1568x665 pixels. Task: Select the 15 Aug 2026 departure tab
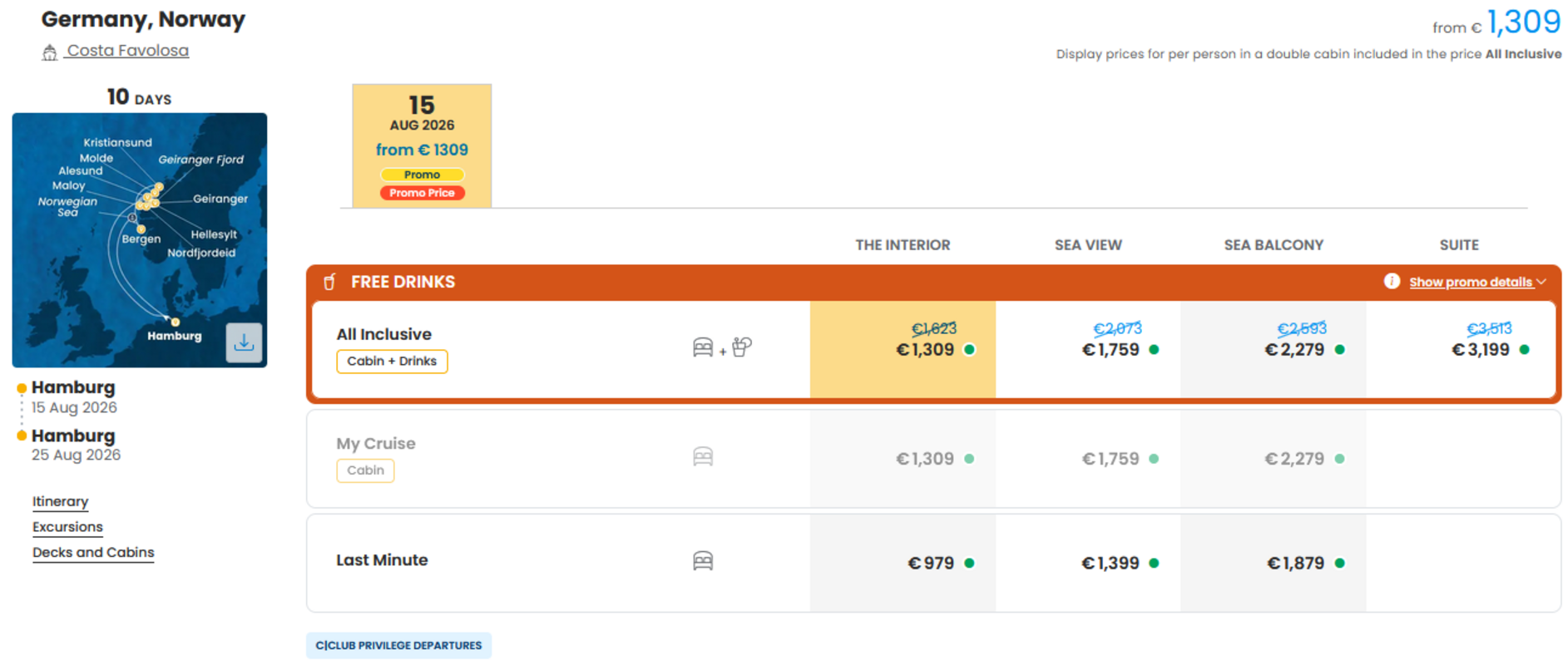tap(422, 145)
